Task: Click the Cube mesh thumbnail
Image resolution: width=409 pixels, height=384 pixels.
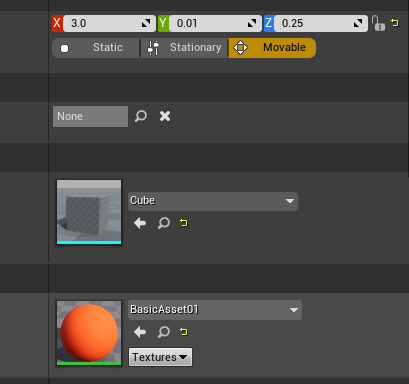Action: point(89,212)
